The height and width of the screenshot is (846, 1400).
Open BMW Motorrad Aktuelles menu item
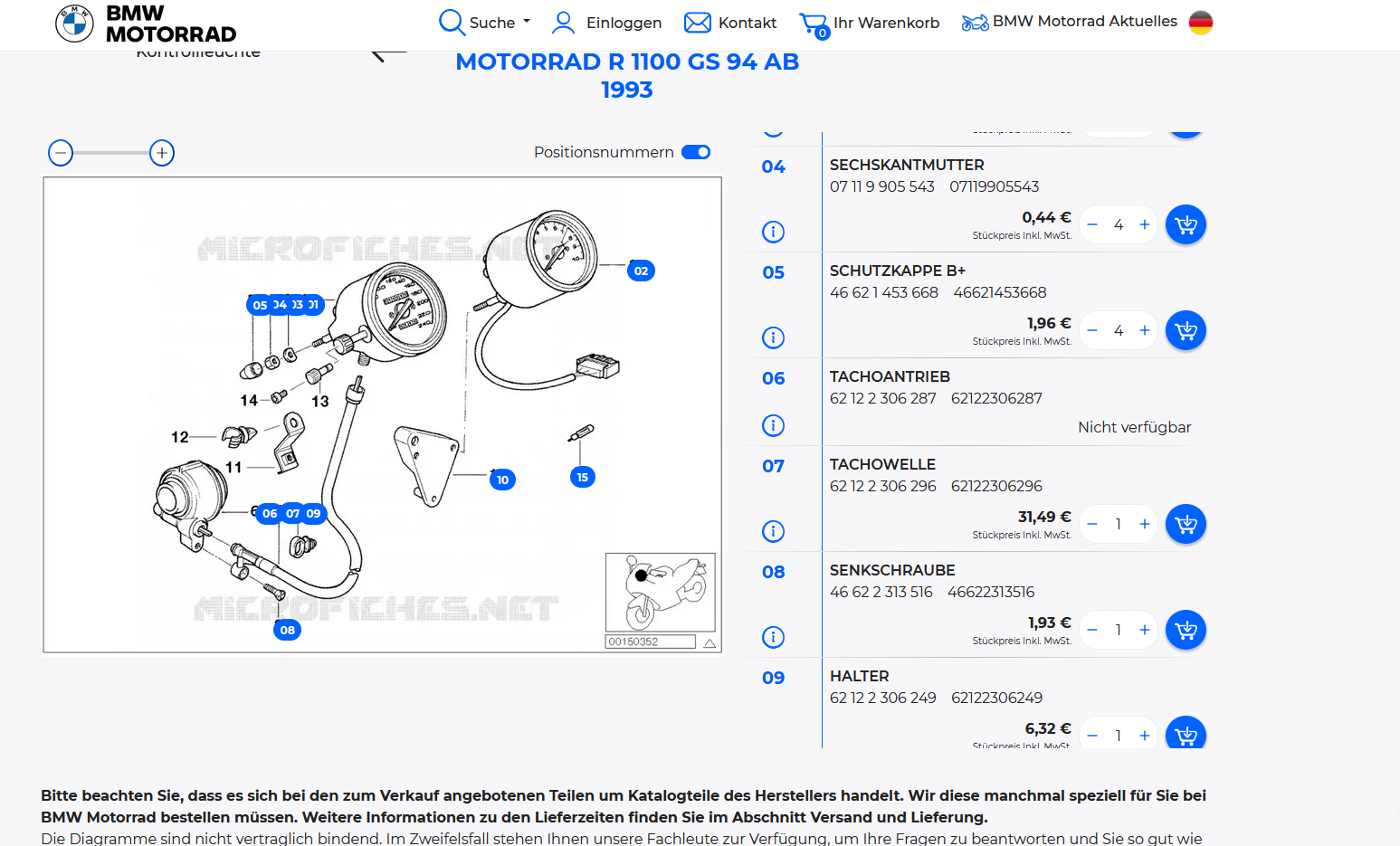[1084, 21]
